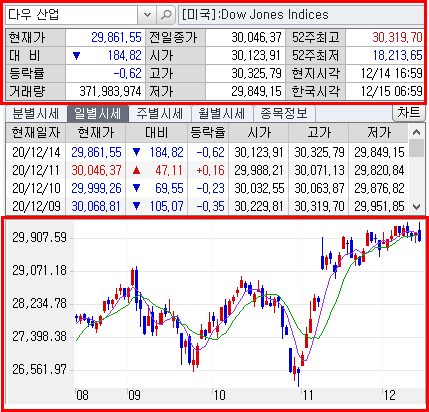Select the 20/12/10 date row
The height and width of the screenshot is (412, 429).
pyautogui.click(x=207, y=188)
